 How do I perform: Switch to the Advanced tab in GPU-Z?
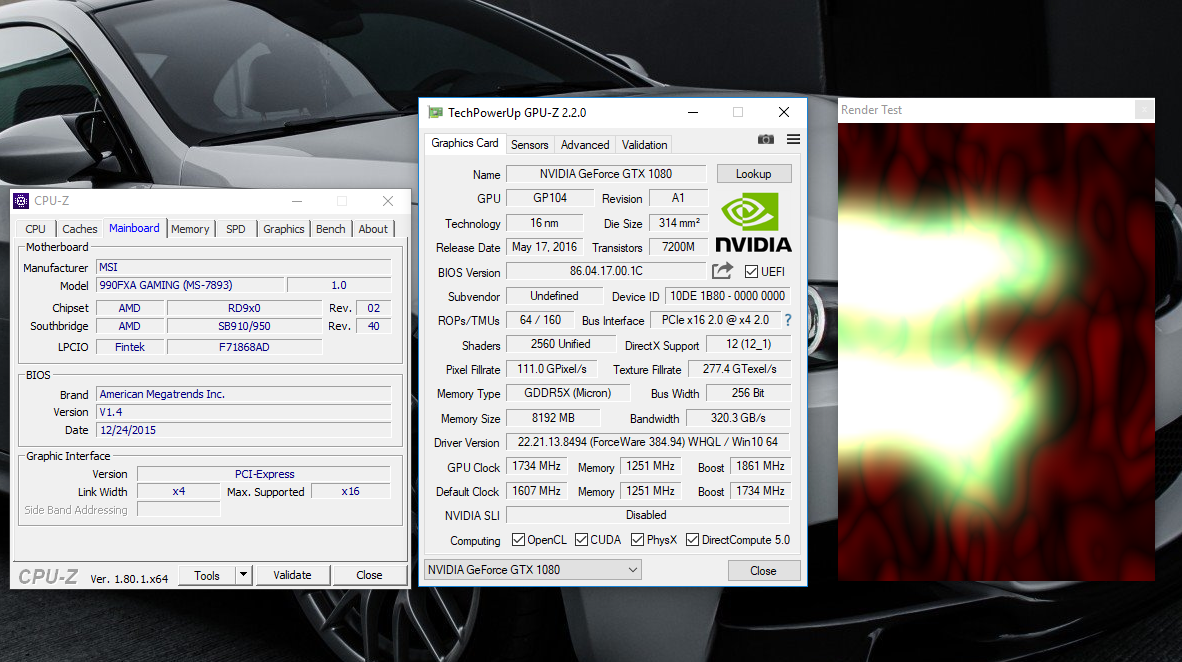click(x=584, y=145)
